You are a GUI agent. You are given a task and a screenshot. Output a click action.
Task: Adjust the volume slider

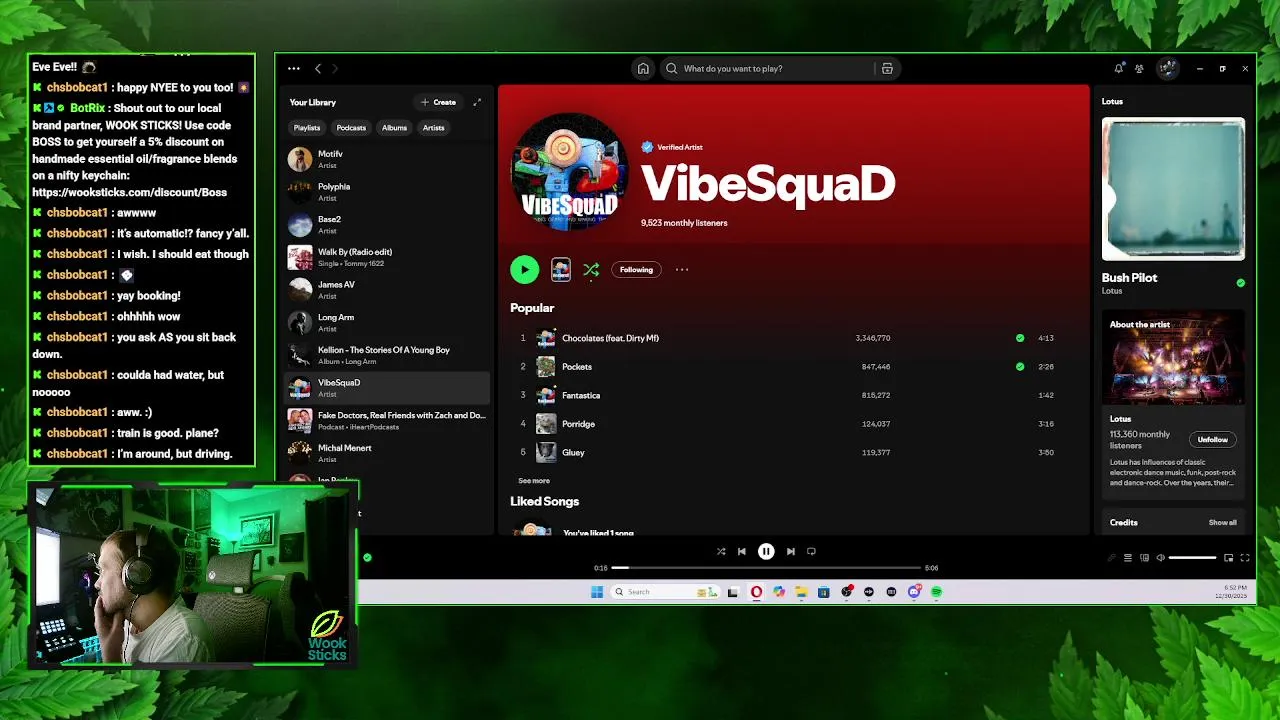(x=1193, y=558)
